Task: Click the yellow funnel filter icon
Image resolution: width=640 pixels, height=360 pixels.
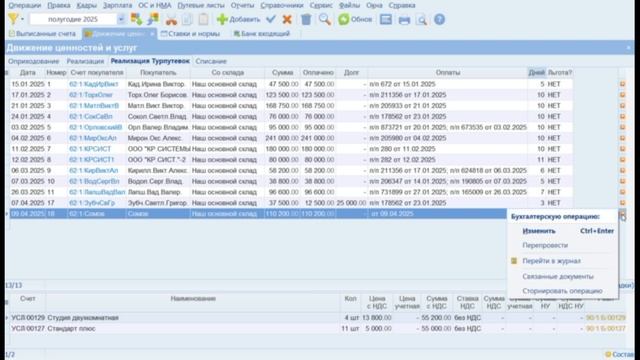Action: click(13, 19)
